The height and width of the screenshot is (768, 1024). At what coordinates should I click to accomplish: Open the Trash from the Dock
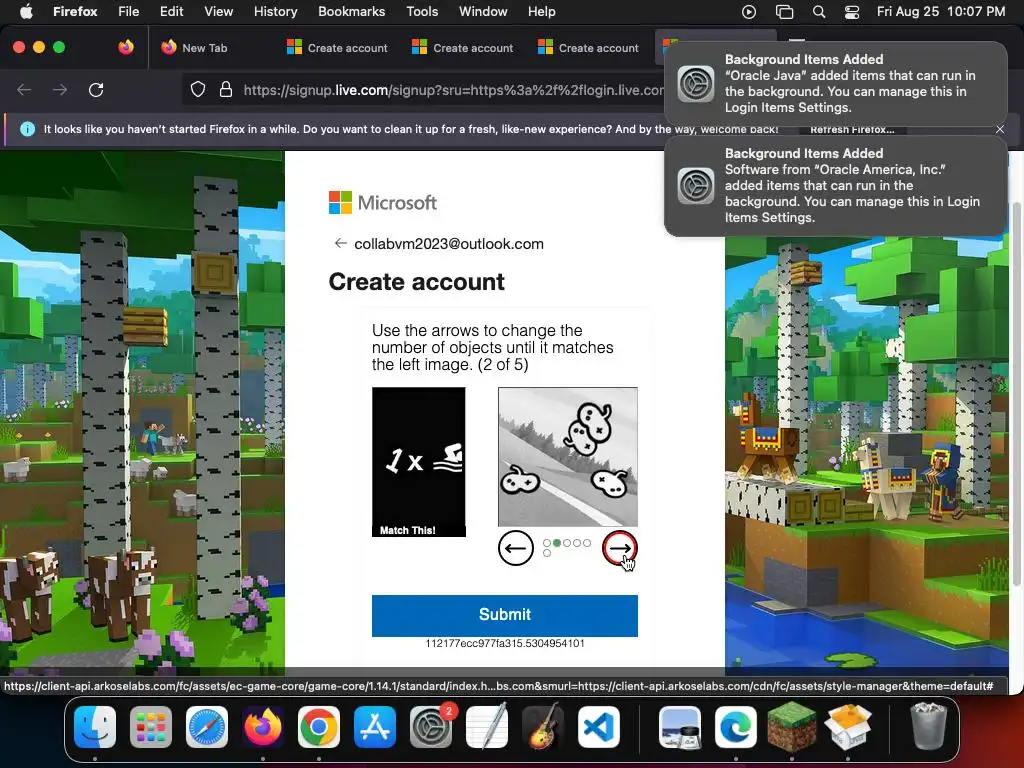928,727
